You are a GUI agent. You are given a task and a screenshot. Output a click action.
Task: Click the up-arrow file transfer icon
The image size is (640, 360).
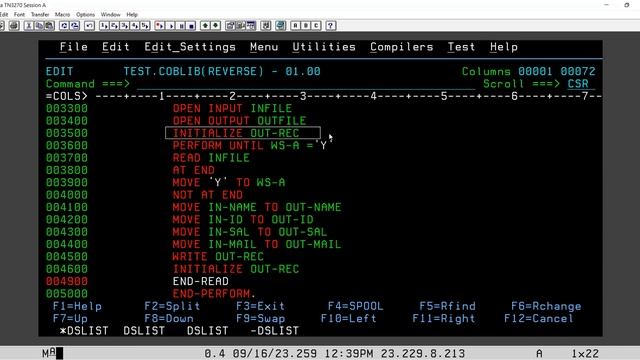205,26
